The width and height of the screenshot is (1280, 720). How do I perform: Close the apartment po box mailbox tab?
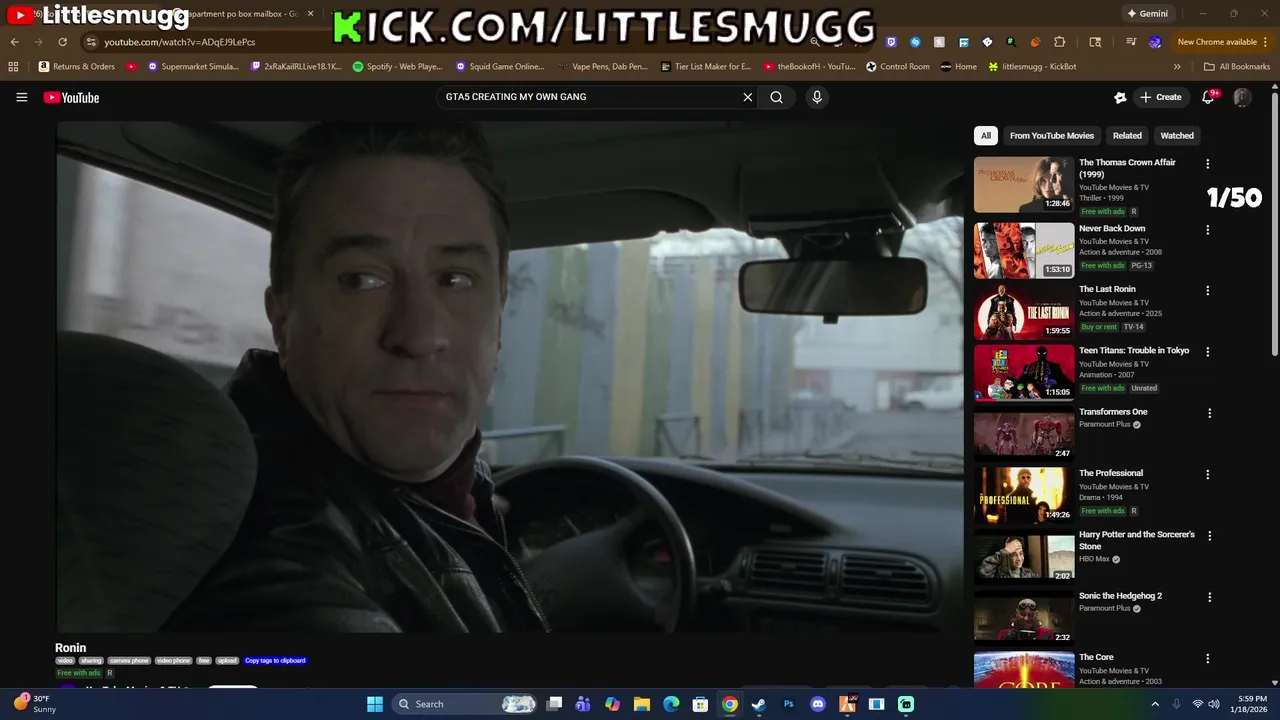pos(310,14)
